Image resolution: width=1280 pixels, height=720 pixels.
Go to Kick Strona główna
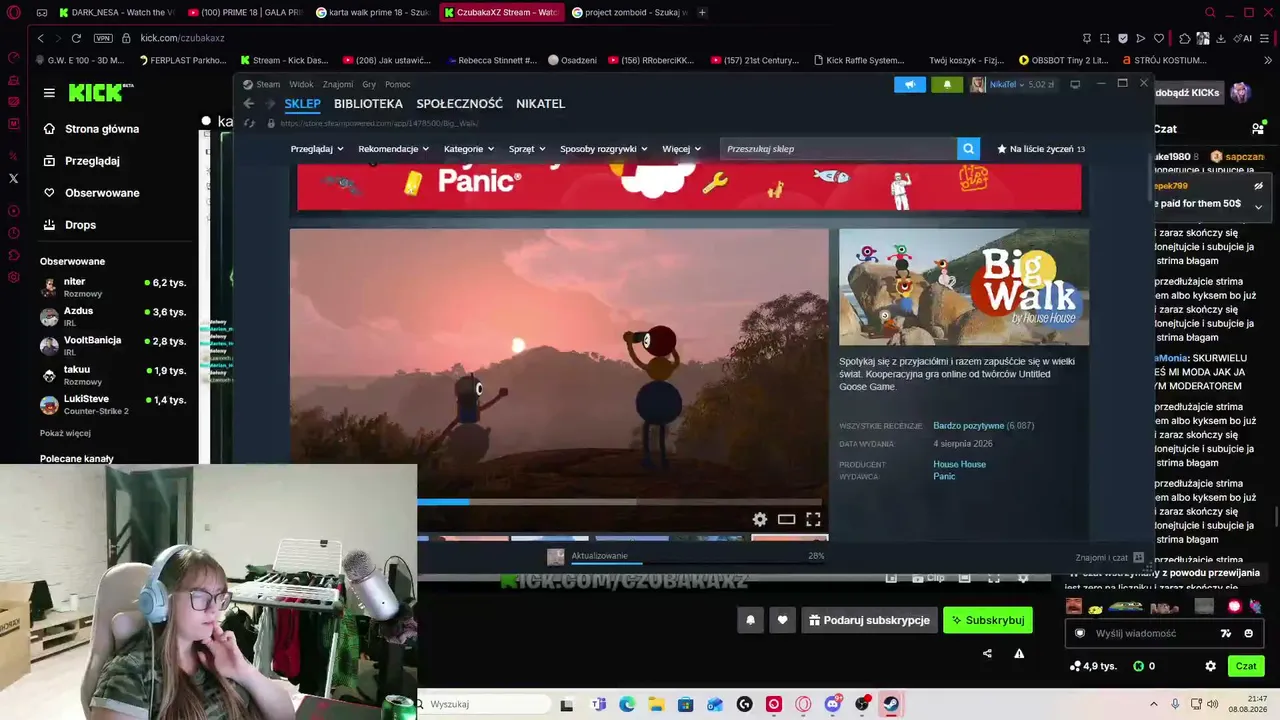click(101, 129)
